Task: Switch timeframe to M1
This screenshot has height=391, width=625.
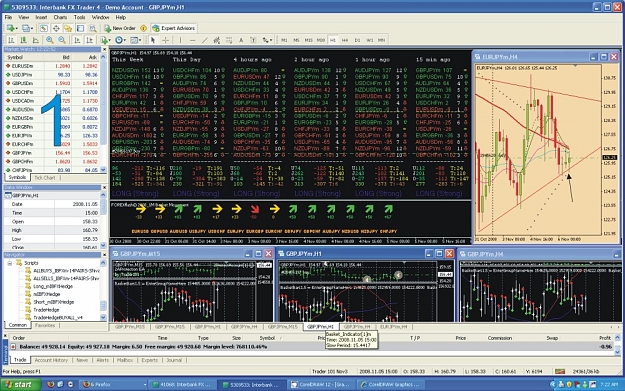Action: [284, 40]
